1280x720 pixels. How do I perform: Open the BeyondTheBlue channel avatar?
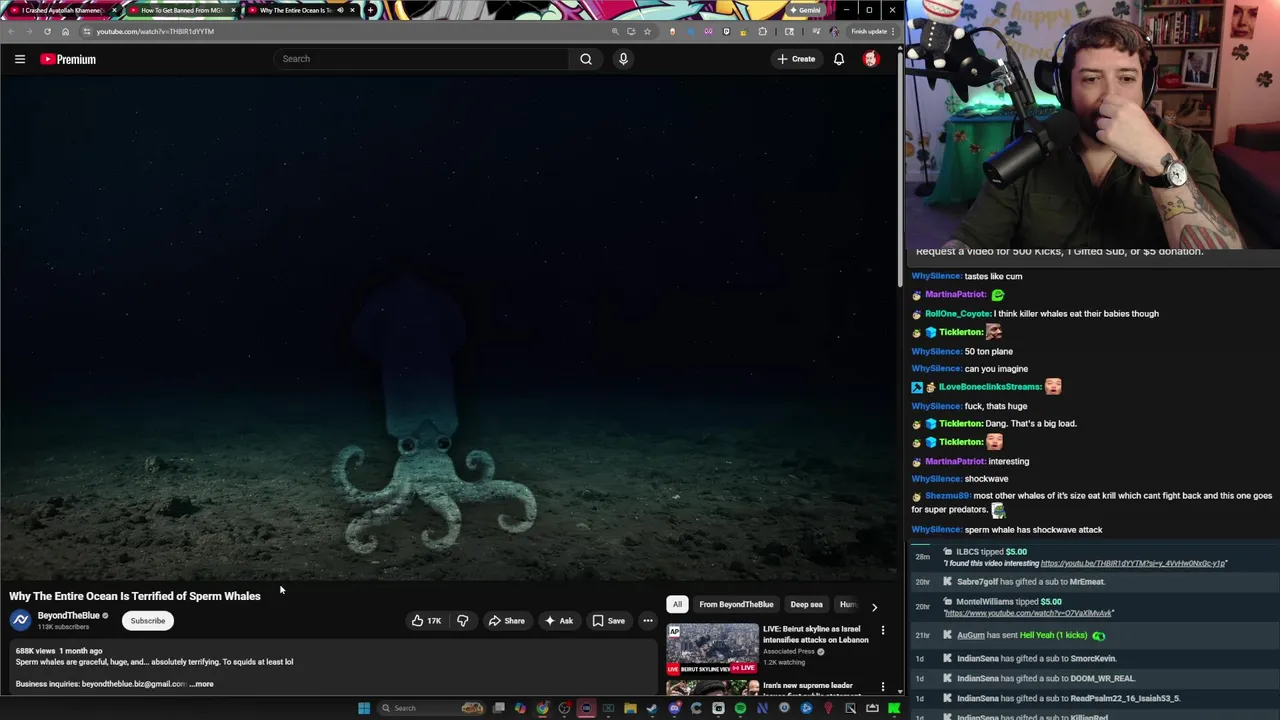(x=21, y=621)
